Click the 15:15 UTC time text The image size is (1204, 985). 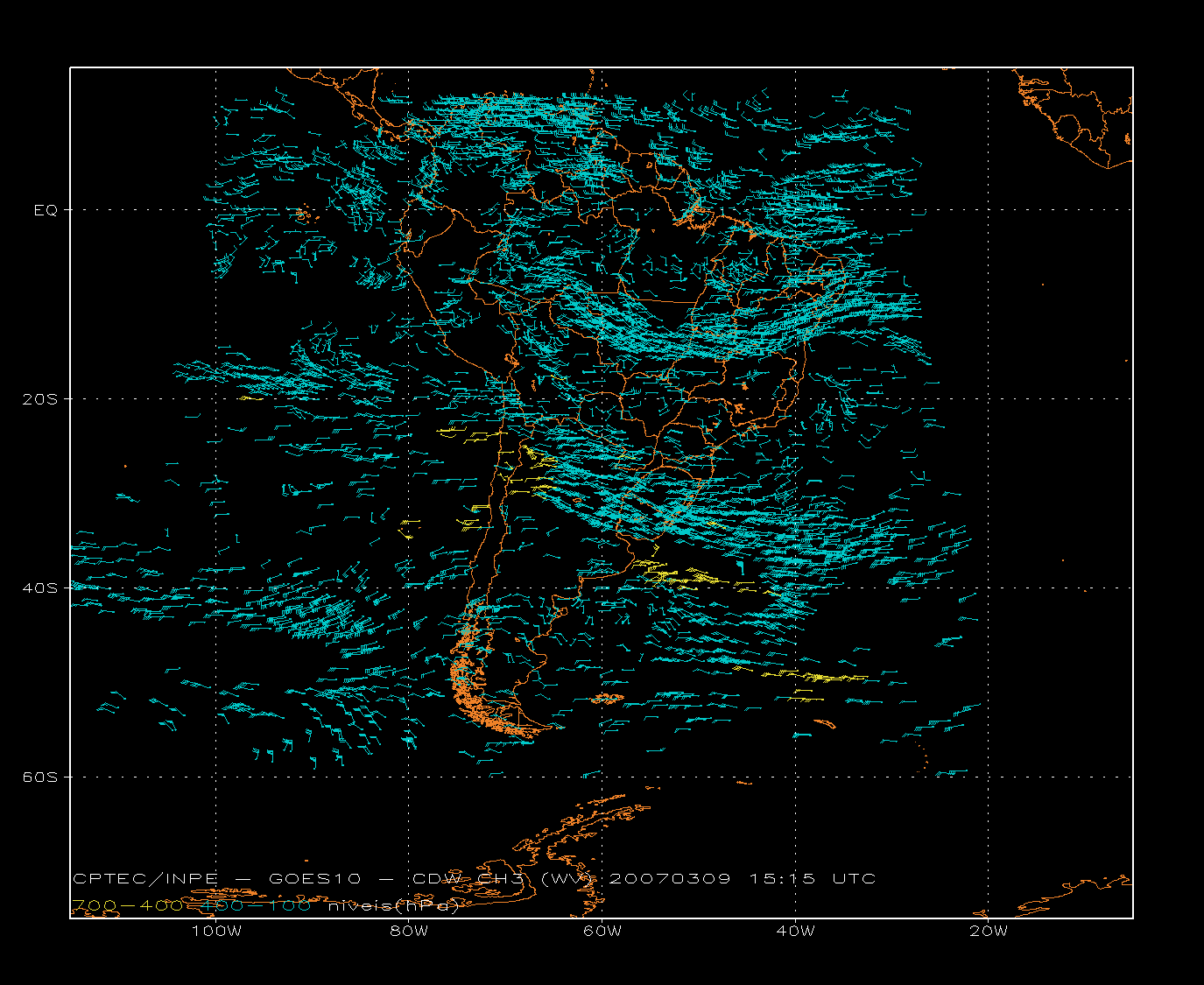pos(813,878)
